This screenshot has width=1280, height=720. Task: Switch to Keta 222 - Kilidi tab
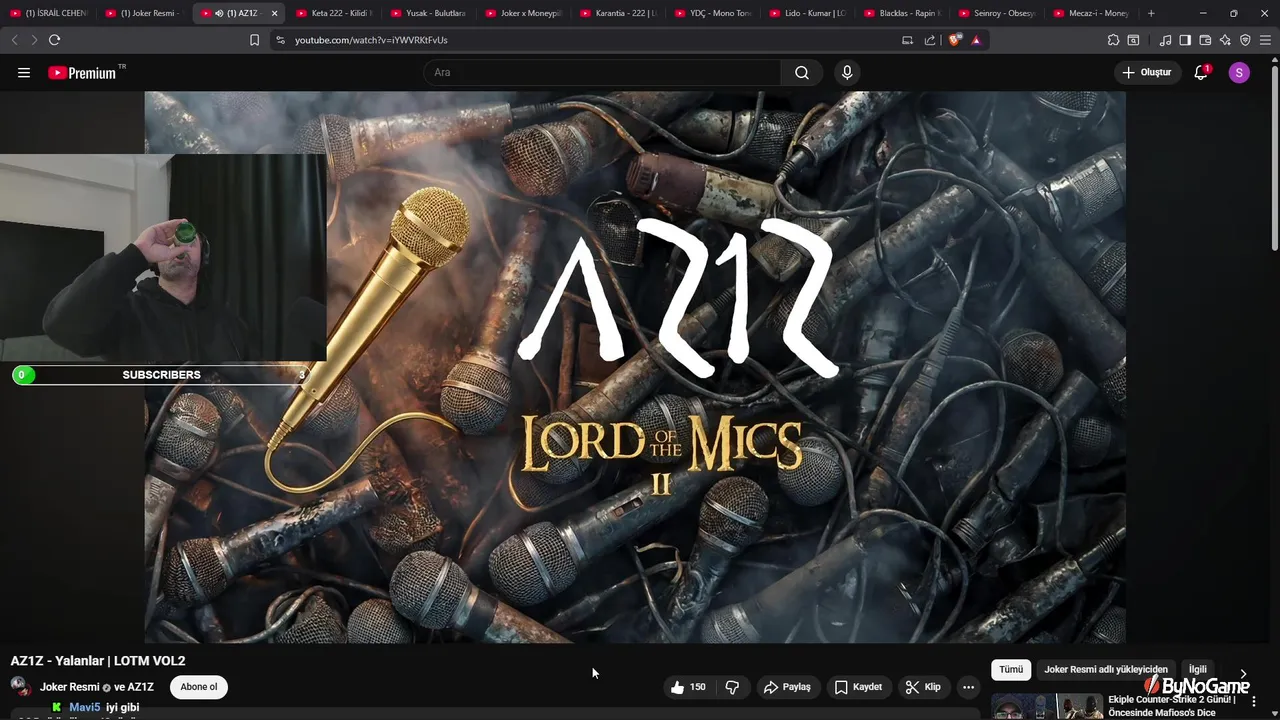(x=334, y=13)
